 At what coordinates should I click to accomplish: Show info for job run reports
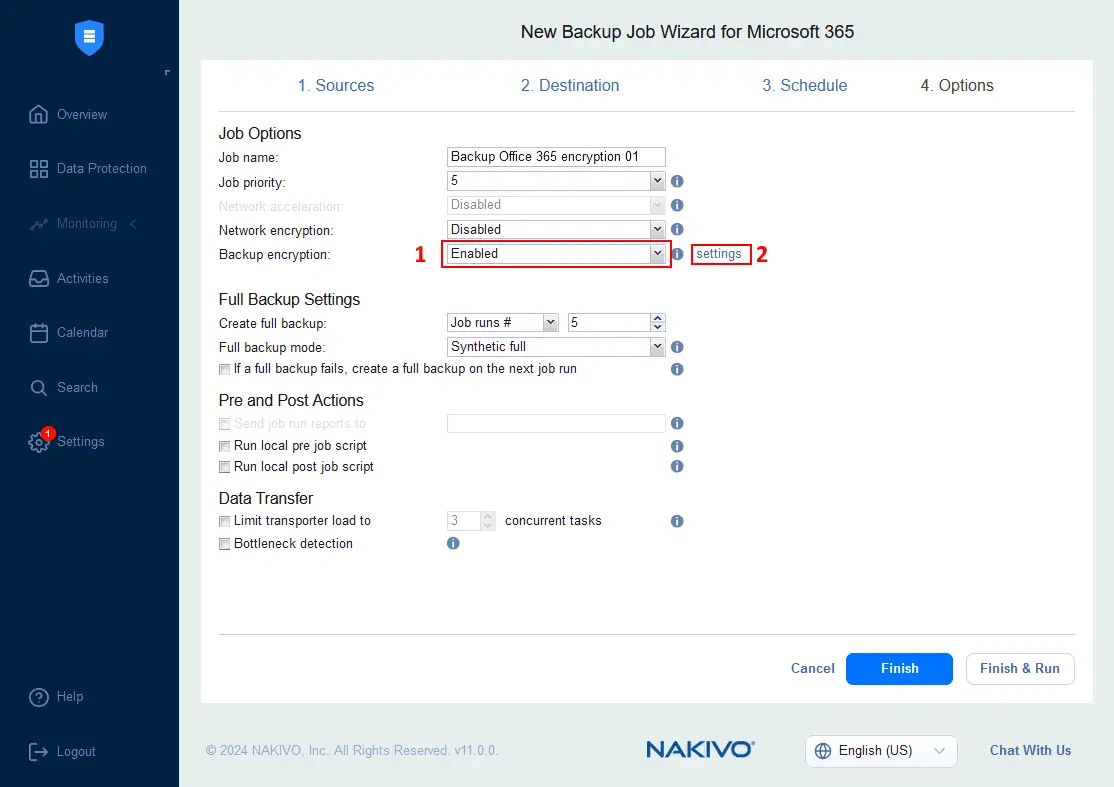[x=677, y=423]
